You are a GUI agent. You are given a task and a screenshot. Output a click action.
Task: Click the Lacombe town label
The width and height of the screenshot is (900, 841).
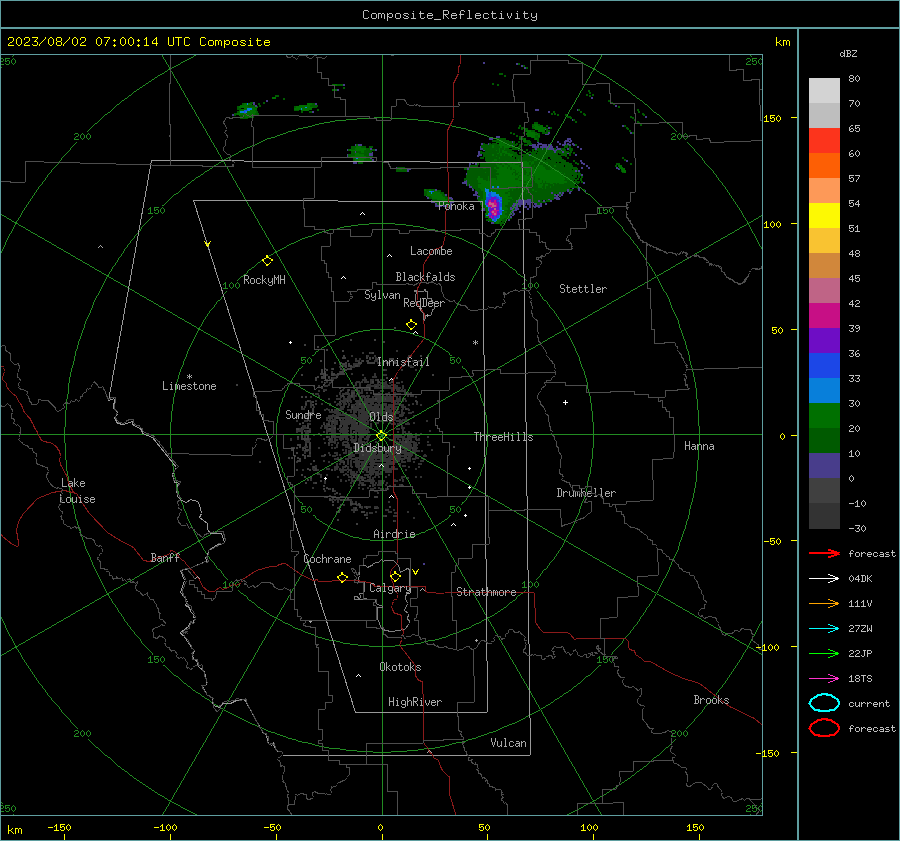(x=431, y=251)
